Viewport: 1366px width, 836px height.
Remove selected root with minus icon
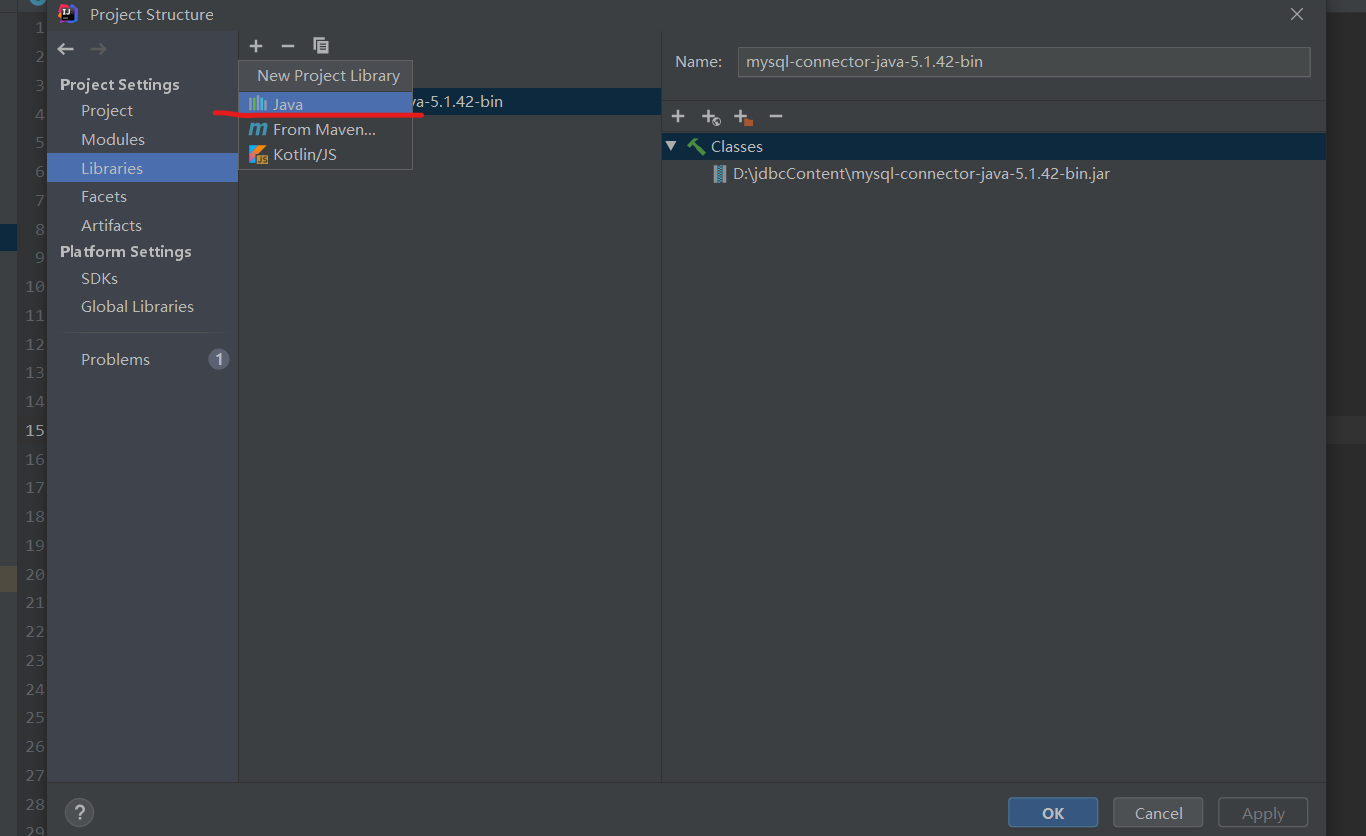tap(775, 117)
